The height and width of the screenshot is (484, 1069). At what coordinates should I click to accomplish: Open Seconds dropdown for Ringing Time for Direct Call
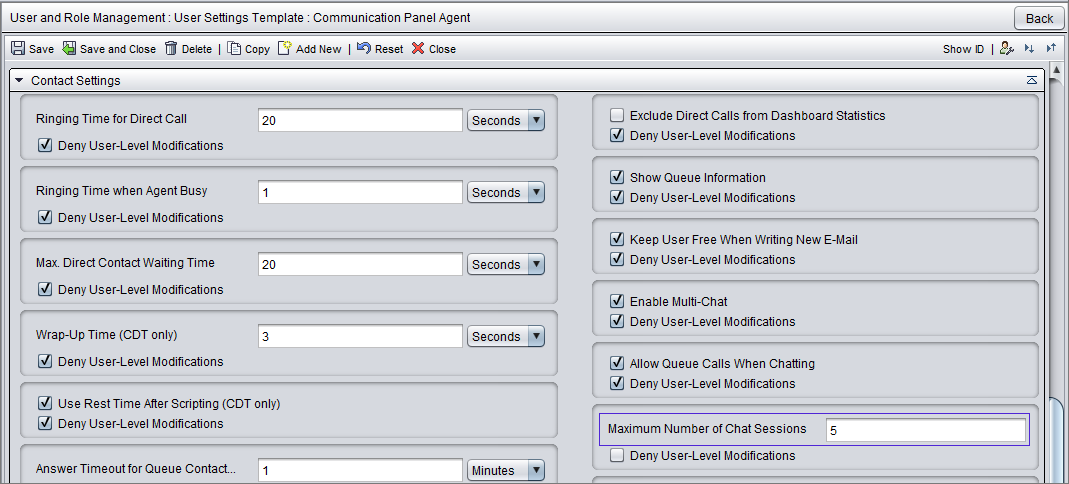(x=505, y=121)
